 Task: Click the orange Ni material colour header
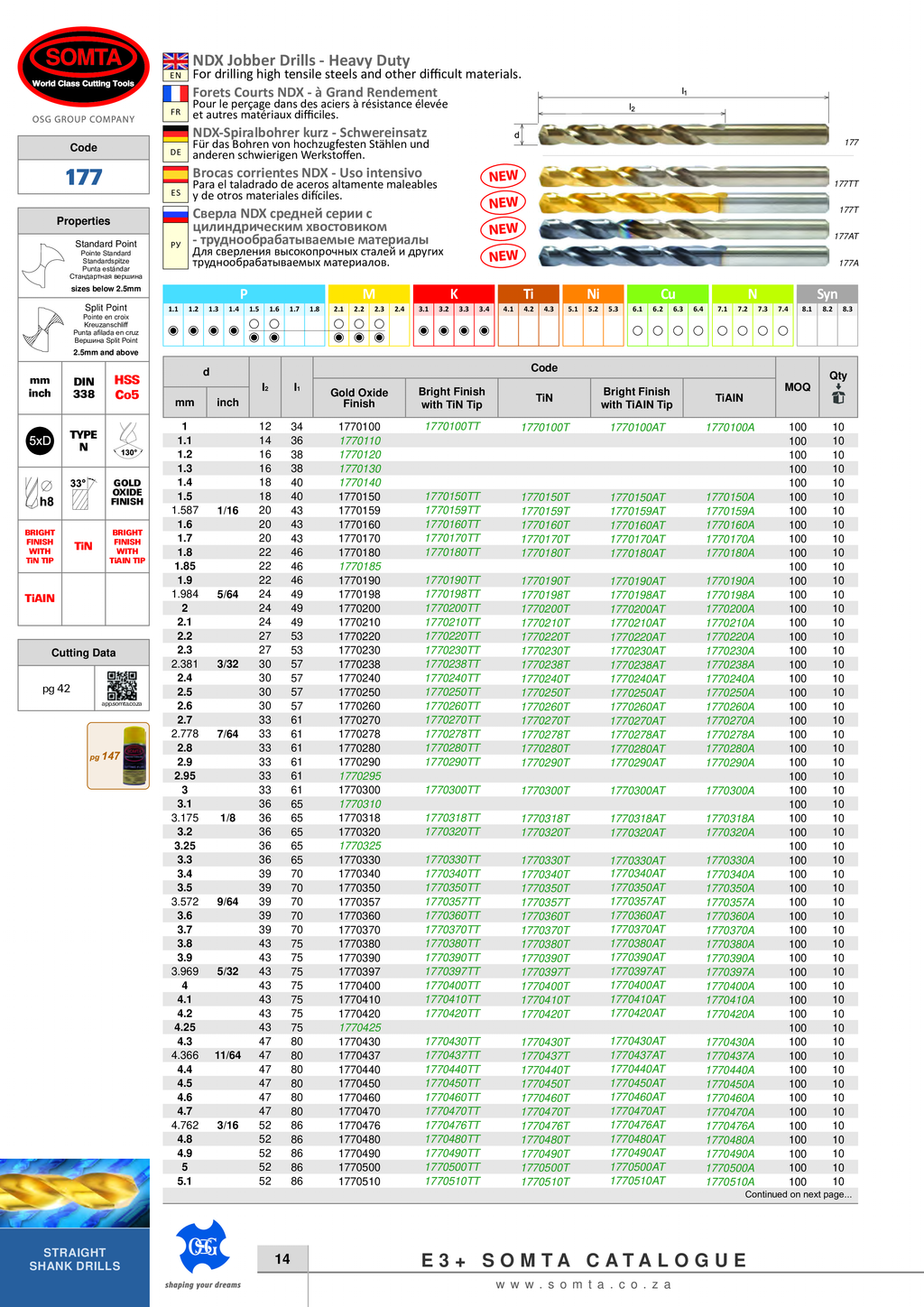[592, 294]
